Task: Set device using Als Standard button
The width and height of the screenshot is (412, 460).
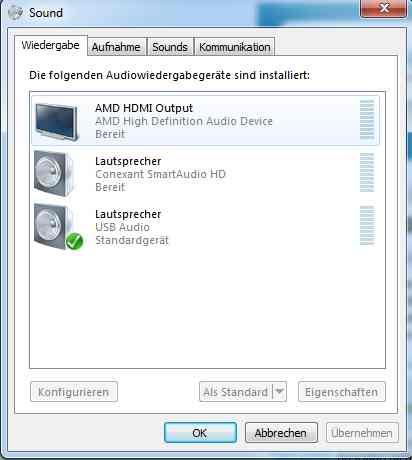Action: [236, 392]
